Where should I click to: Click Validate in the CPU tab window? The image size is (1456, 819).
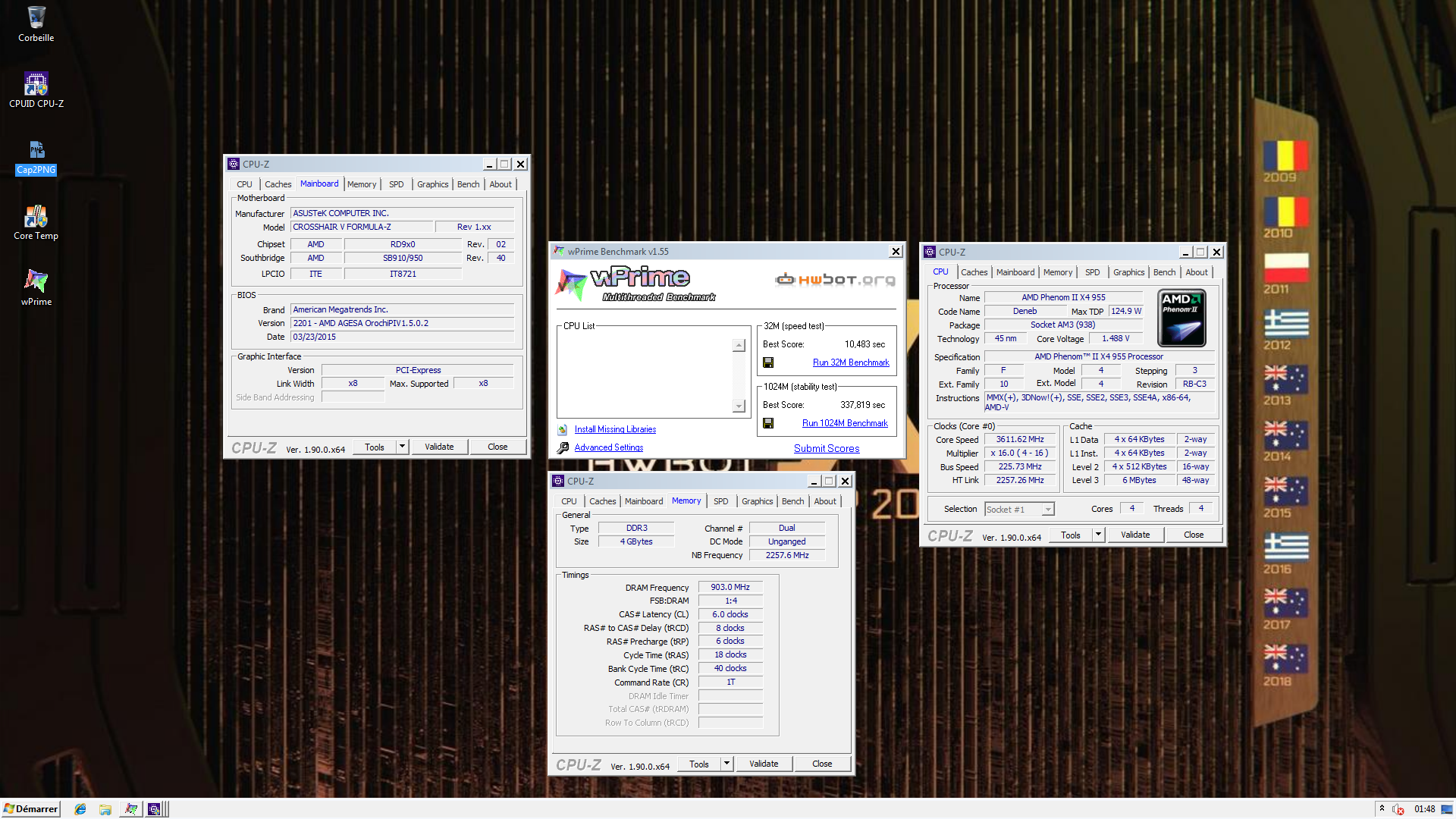point(1135,535)
